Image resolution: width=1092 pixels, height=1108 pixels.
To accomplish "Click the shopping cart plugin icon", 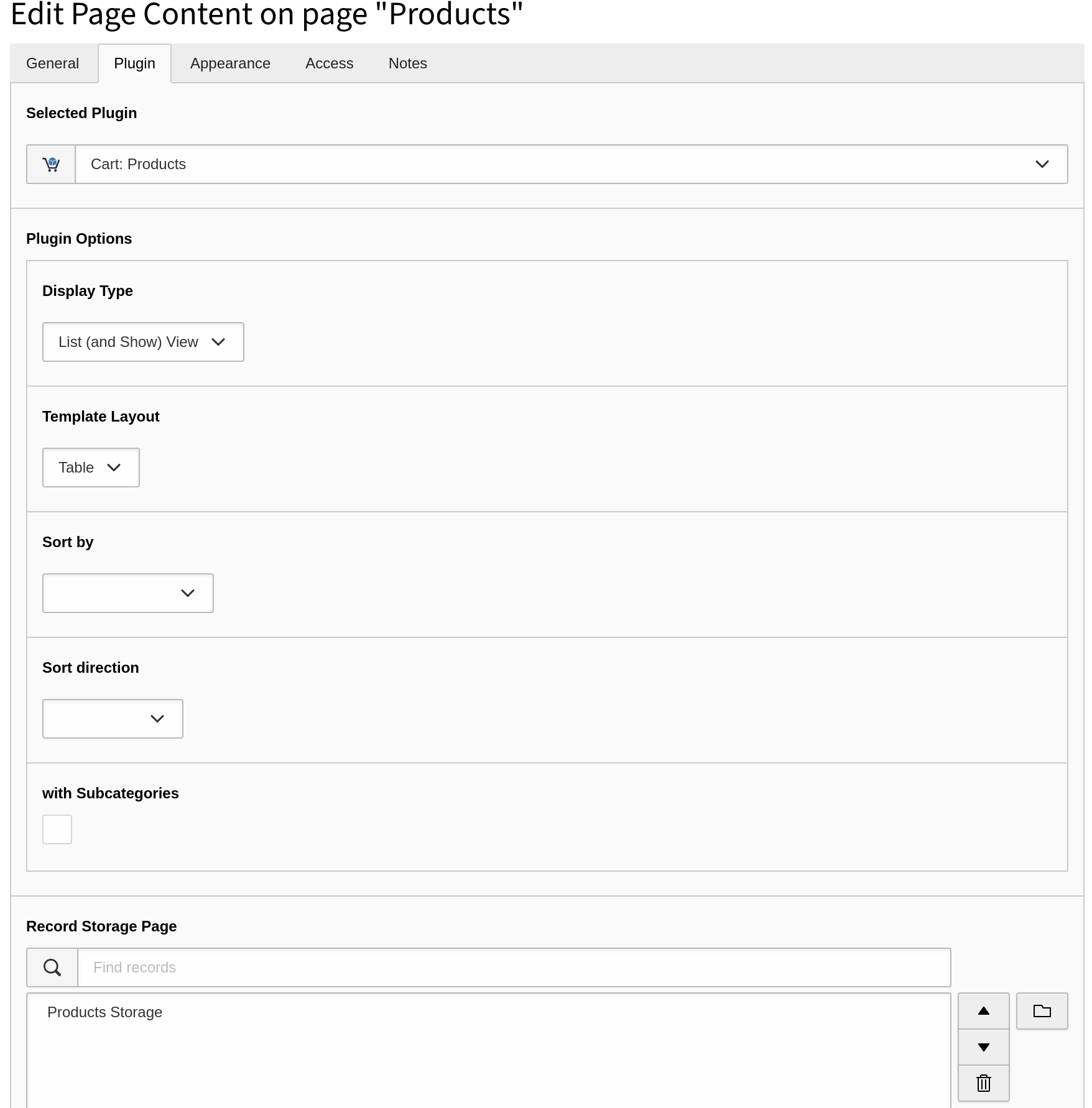I will click(52, 164).
